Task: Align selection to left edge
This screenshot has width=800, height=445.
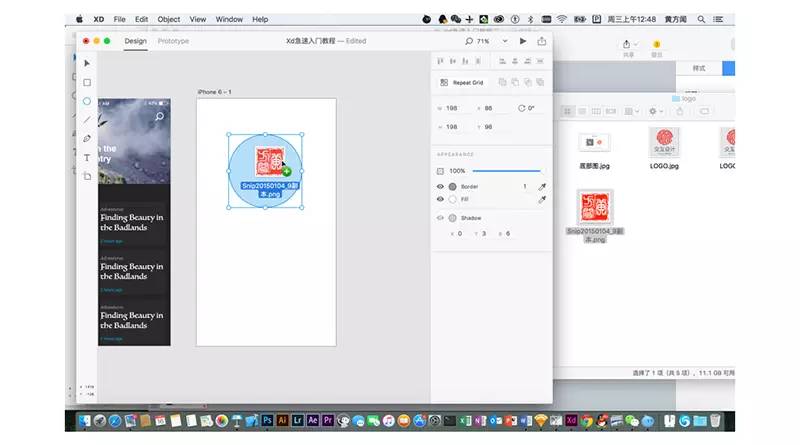Action: point(503,61)
